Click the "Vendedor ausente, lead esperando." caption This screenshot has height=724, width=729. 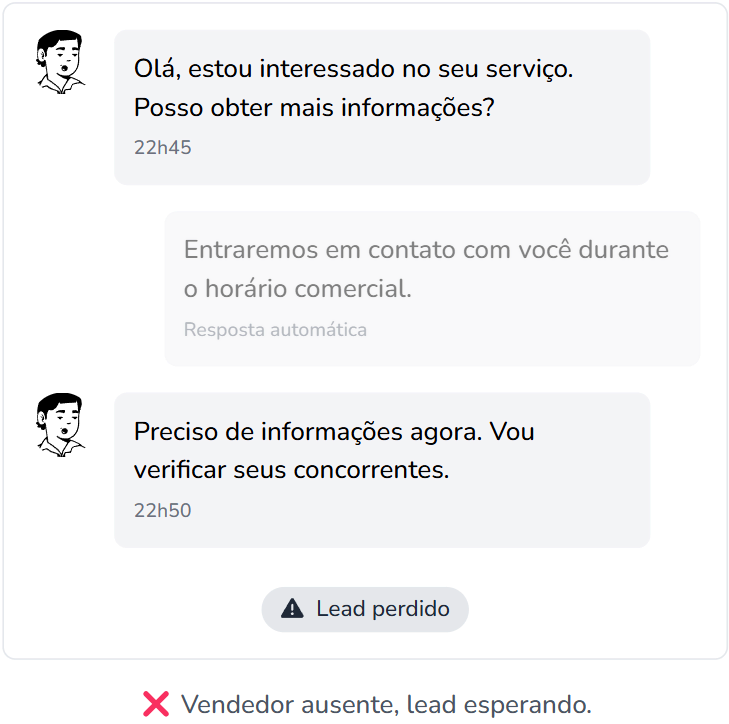(386, 704)
